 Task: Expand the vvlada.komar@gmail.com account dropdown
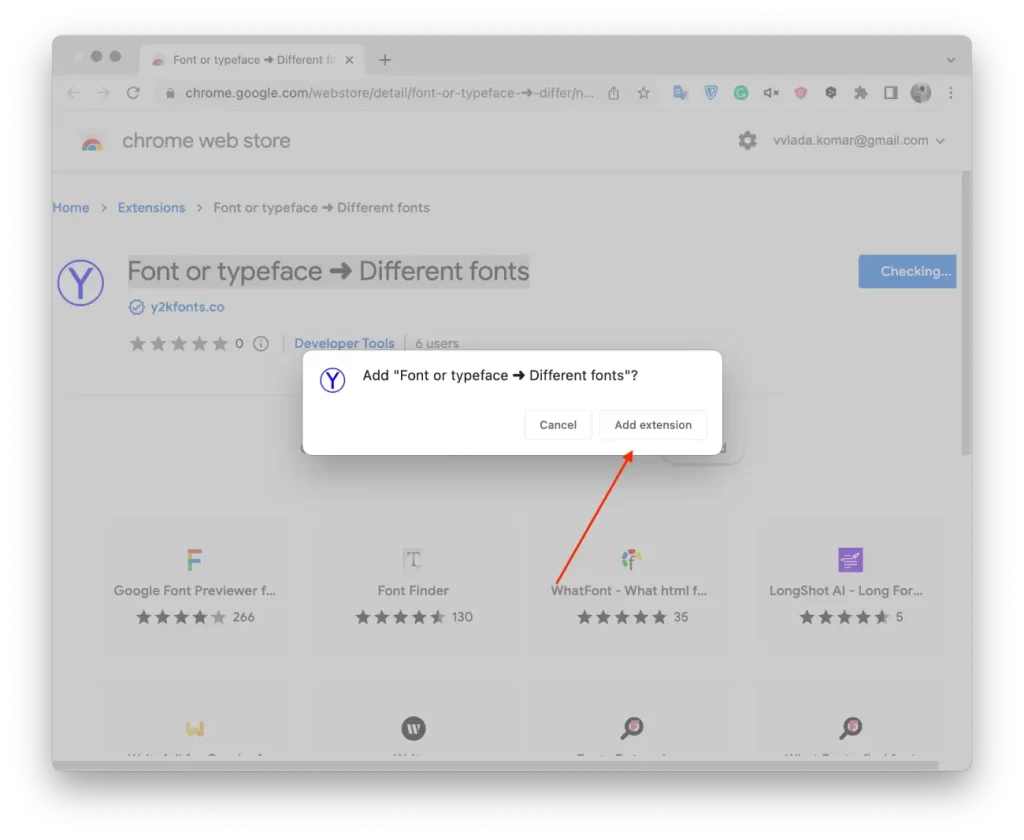coord(859,140)
